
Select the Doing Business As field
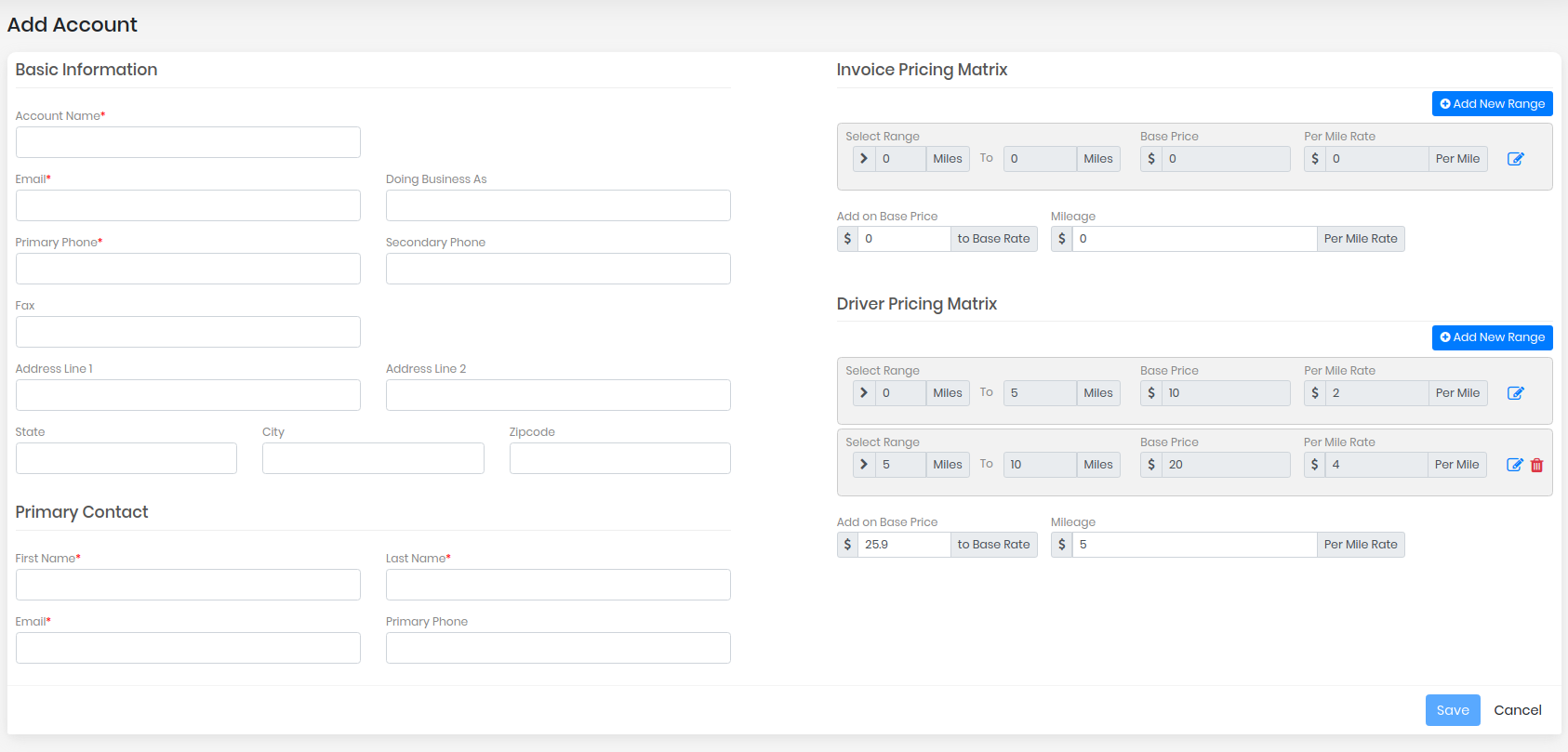click(558, 205)
